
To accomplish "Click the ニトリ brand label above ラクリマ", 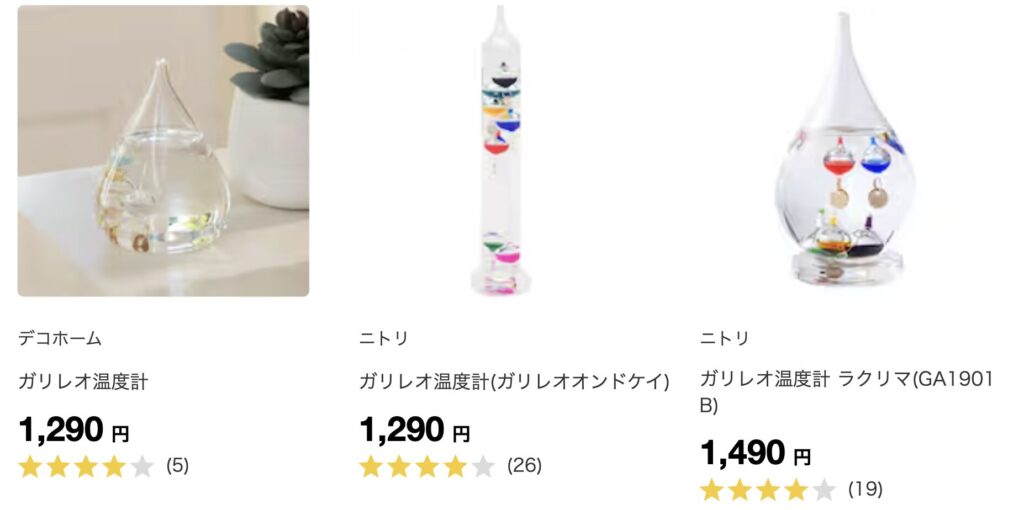I will [x=725, y=338].
